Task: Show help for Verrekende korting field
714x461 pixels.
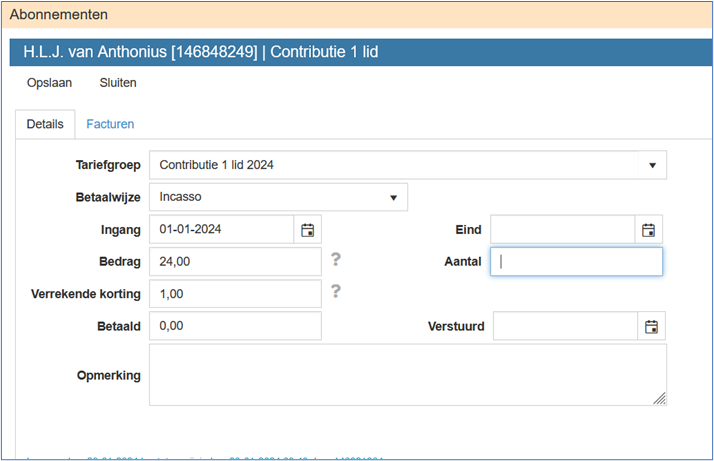Action: tap(336, 292)
